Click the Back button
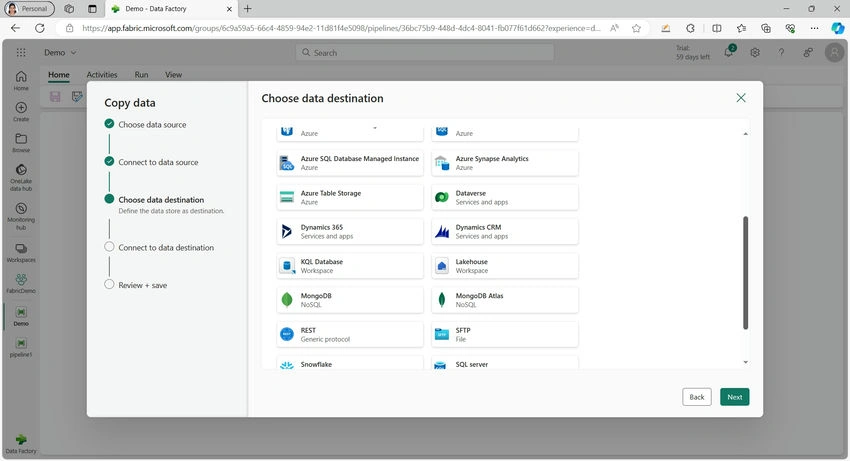850x461 pixels. 697,397
